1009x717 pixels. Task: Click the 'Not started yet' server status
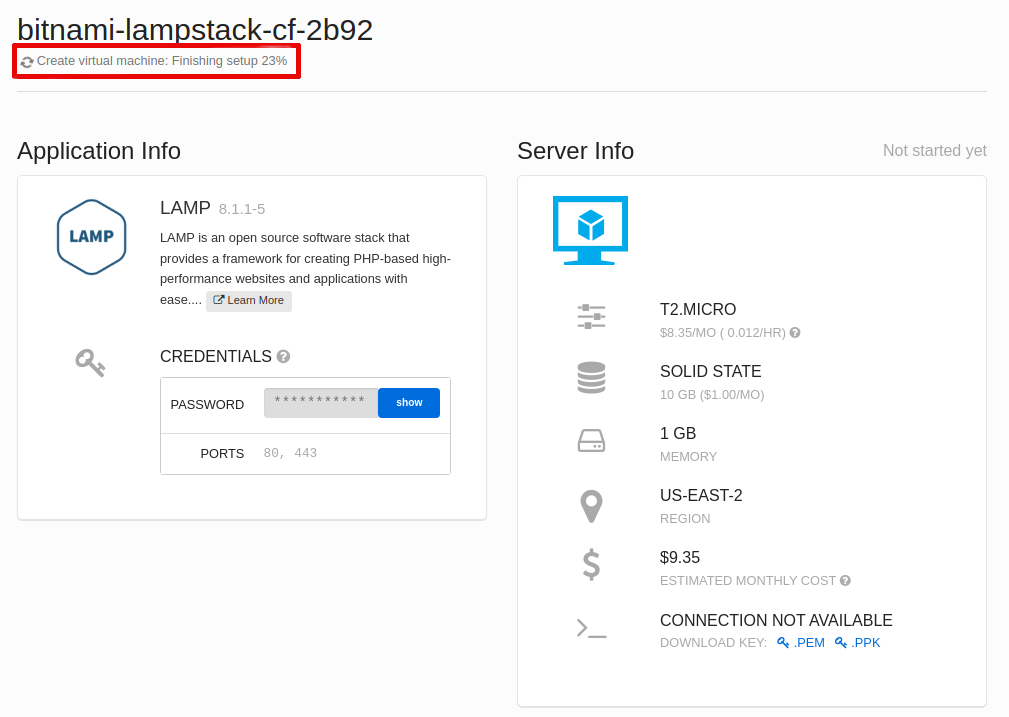[934, 151]
